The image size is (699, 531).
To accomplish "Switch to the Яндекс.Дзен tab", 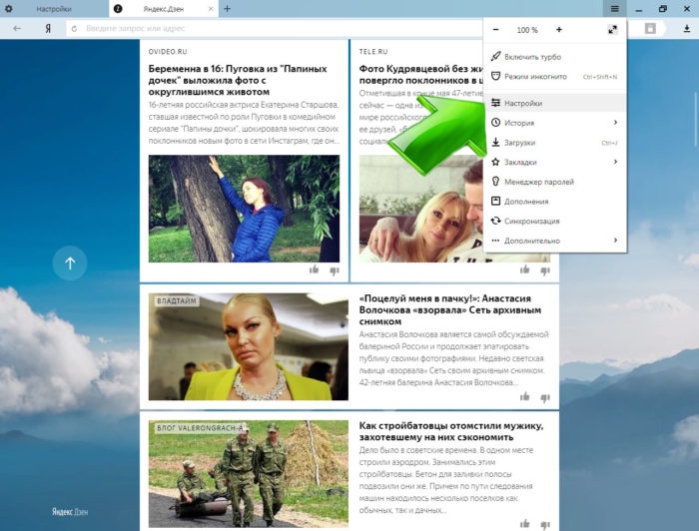I will click(x=164, y=9).
